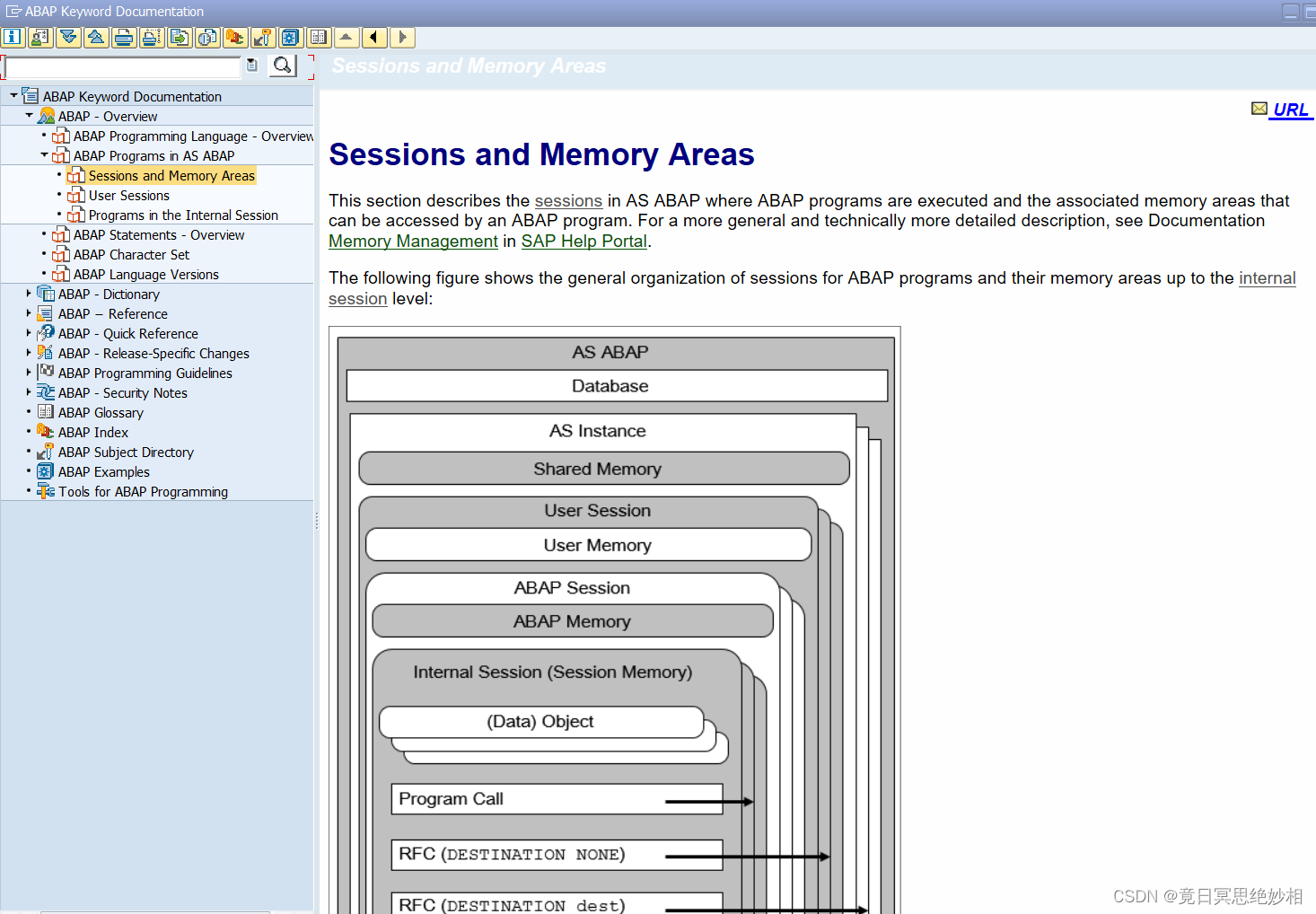Click the ABAP Subject Directory node icon

point(46,452)
